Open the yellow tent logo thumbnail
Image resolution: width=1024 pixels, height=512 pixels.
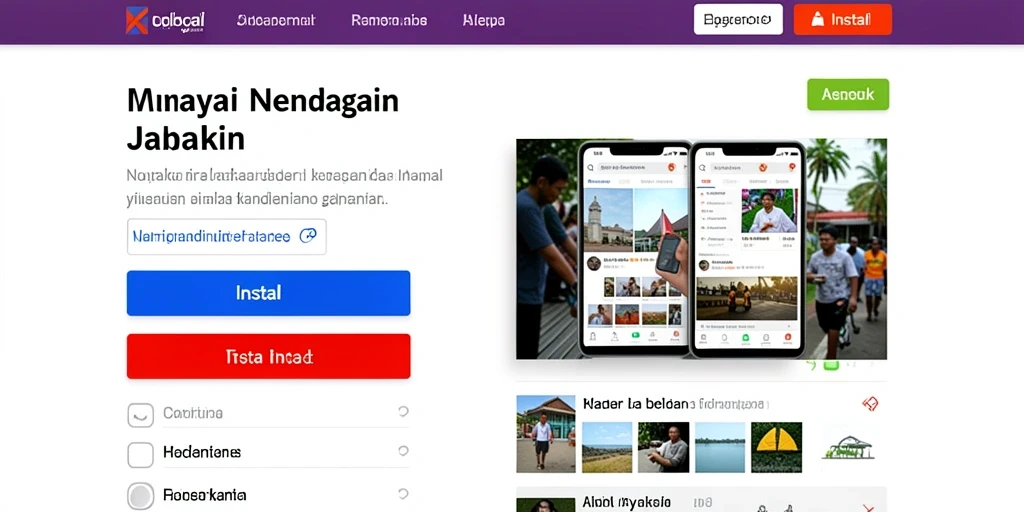point(776,447)
